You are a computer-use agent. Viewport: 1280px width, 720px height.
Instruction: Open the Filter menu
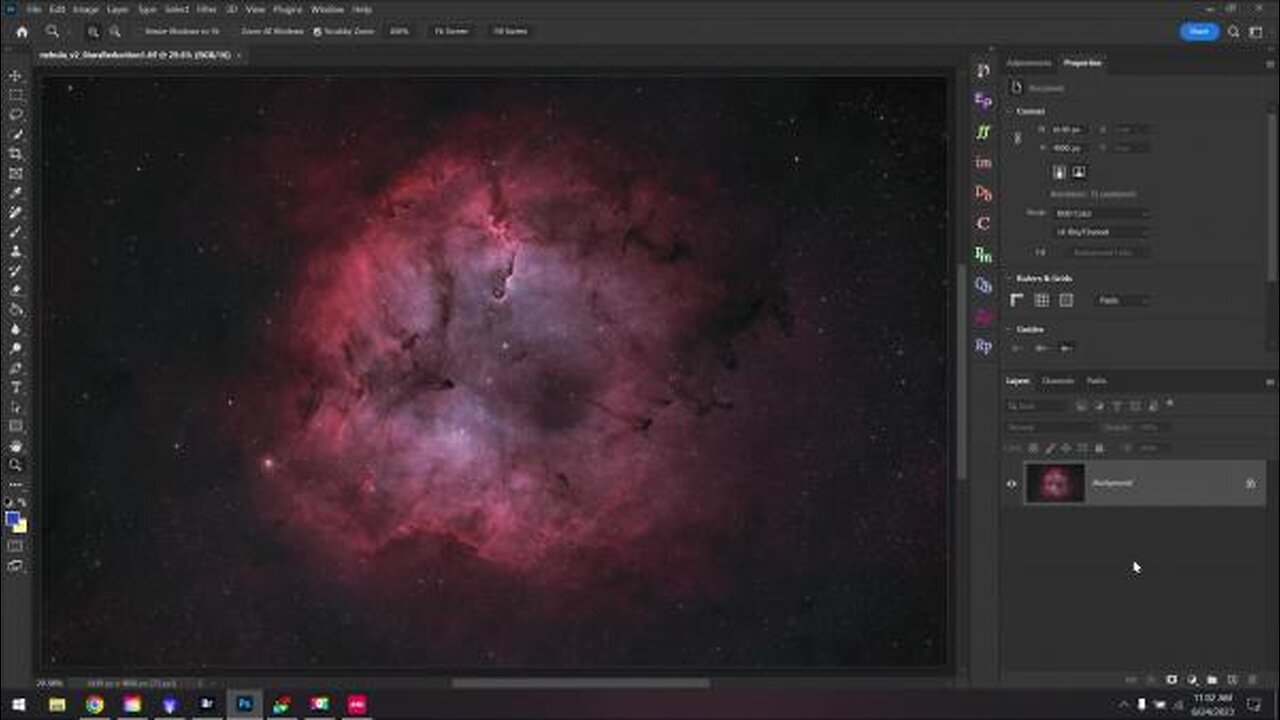pyautogui.click(x=207, y=9)
